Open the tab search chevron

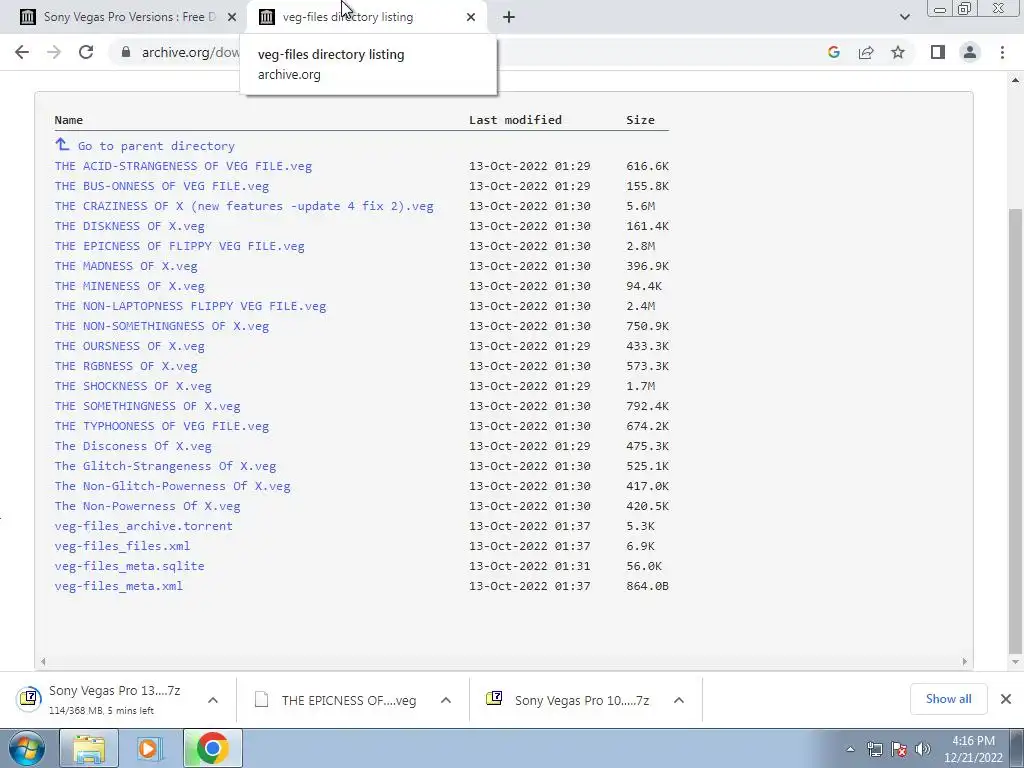[904, 17]
